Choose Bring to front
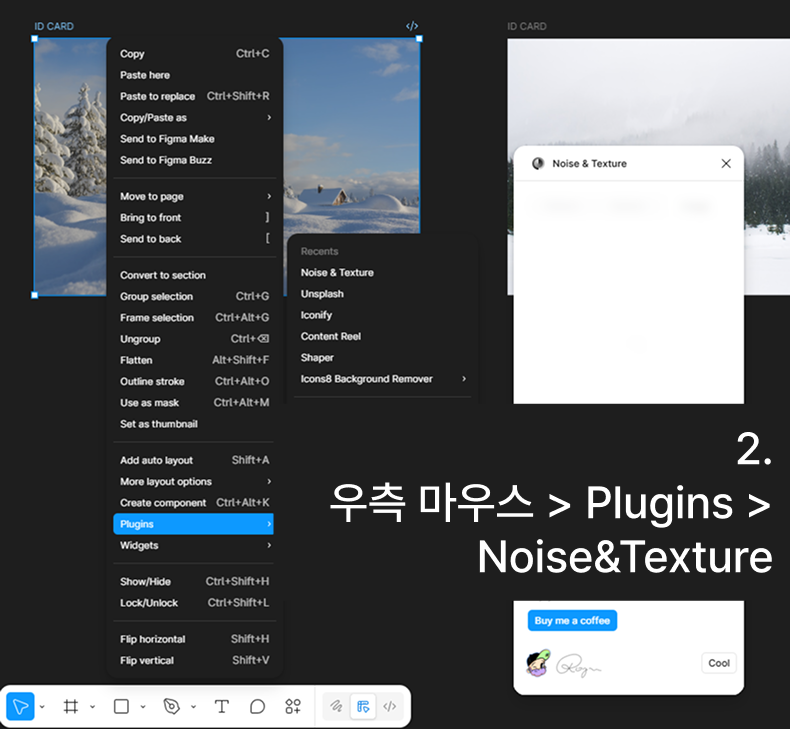 (194, 217)
